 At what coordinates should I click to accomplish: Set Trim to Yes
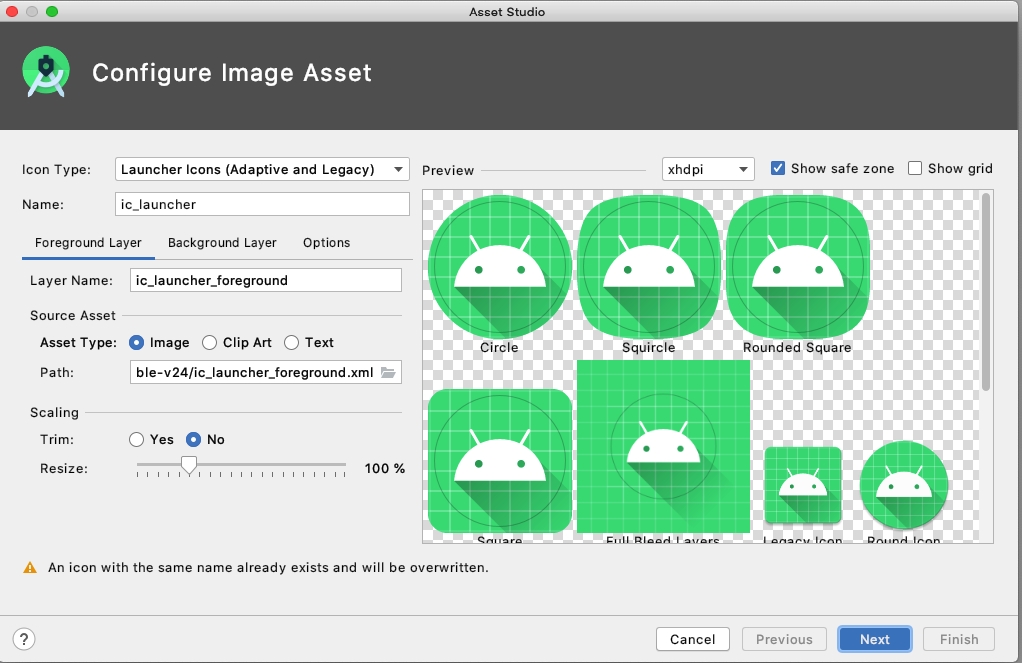pos(137,440)
